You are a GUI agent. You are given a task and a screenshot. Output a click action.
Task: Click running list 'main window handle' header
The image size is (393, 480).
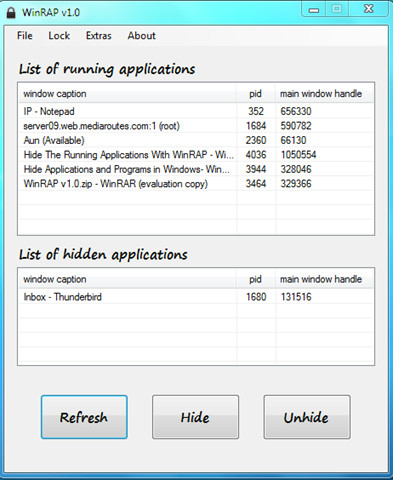[324, 94]
